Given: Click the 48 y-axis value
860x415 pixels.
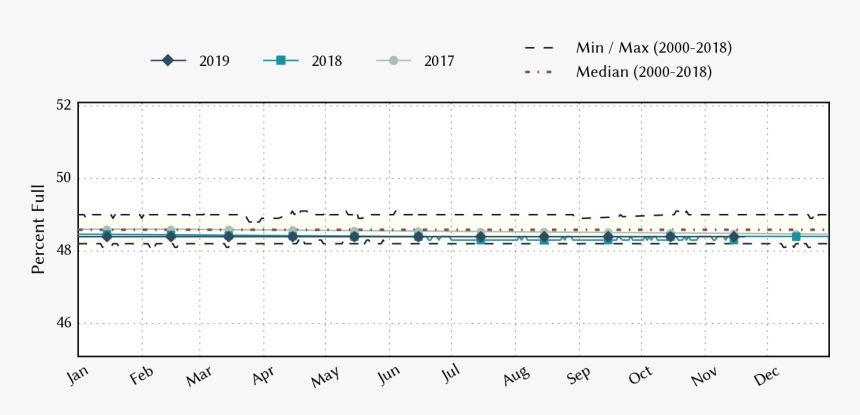Looking at the screenshot, I should [x=65, y=250].
